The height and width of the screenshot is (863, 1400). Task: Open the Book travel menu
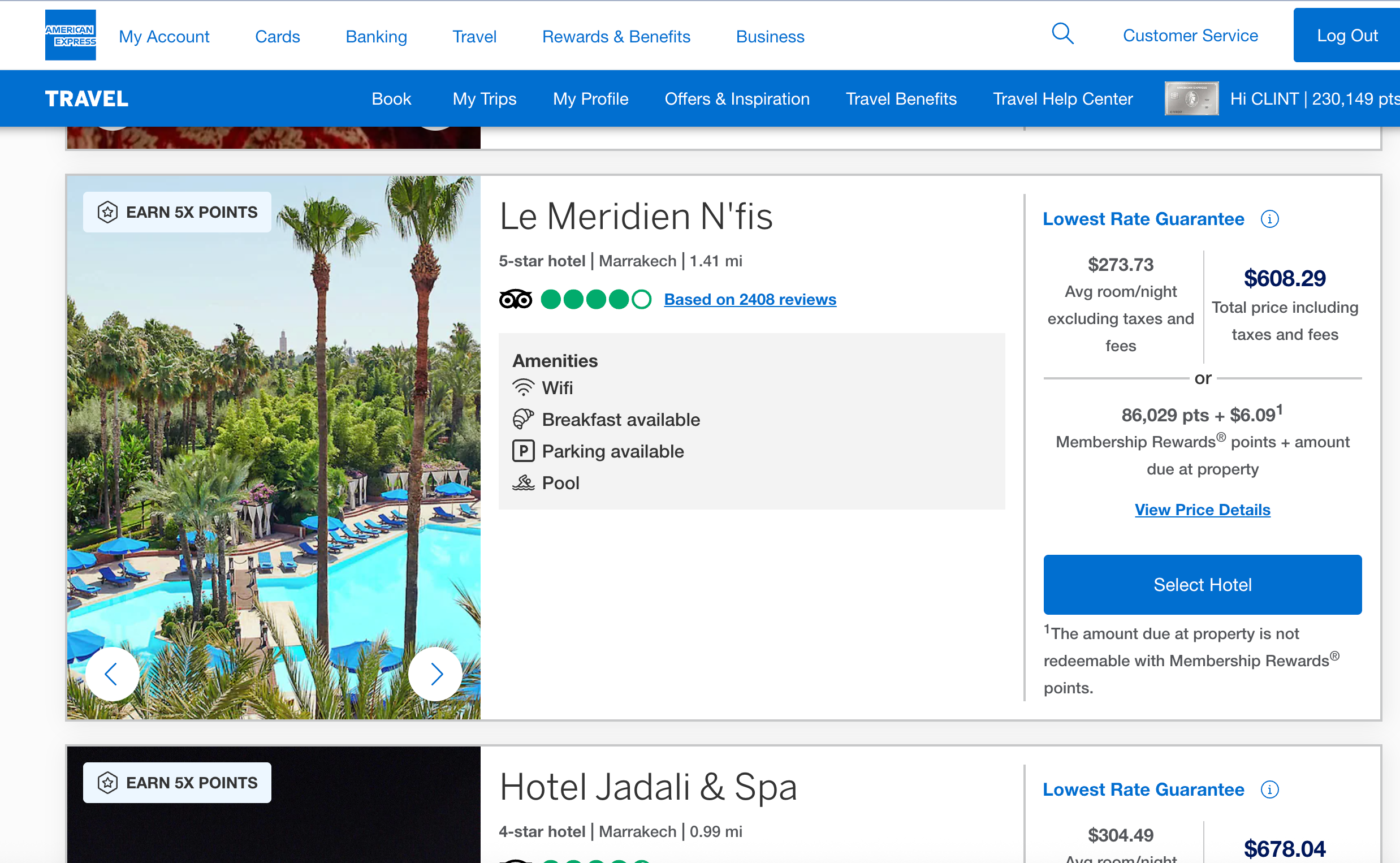click(391, 99)
